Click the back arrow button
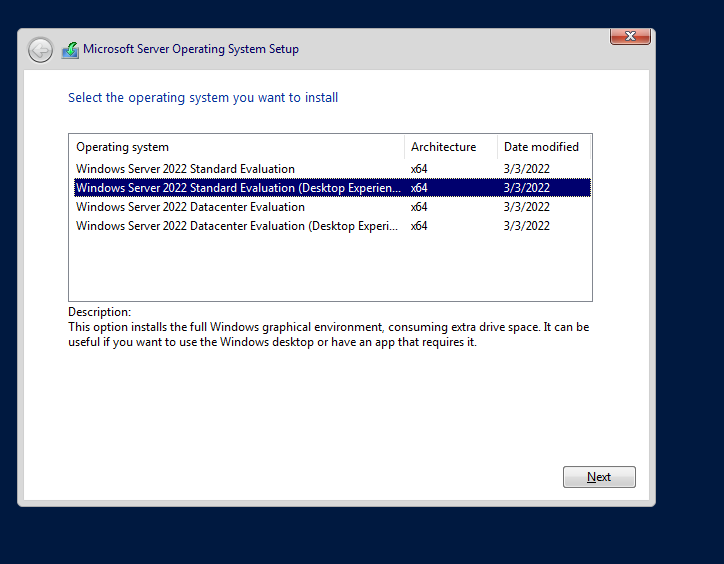This screenshot has width=724, height=564. (40, 50)
